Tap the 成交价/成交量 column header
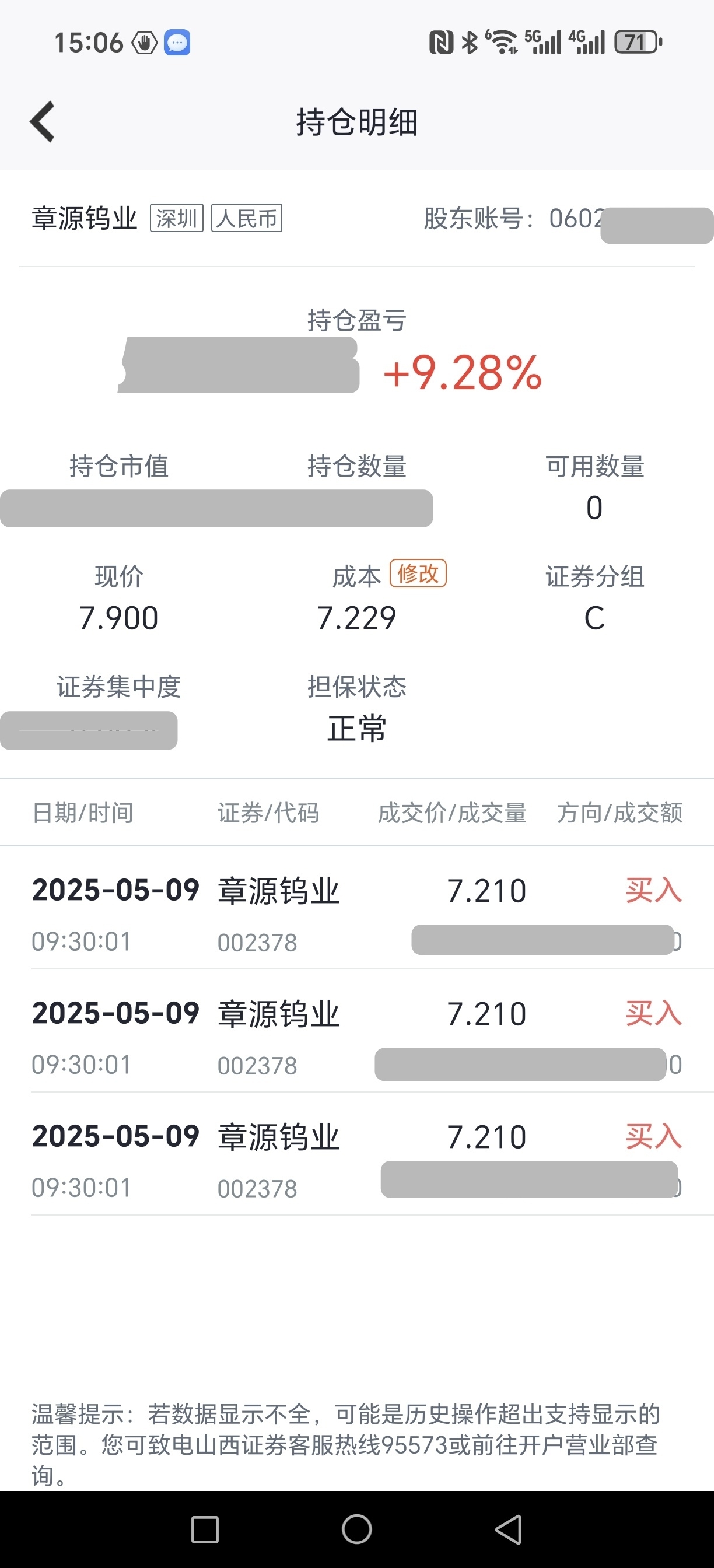The width and height of the screenshot is (714, 1568). [x=452, y=813]
